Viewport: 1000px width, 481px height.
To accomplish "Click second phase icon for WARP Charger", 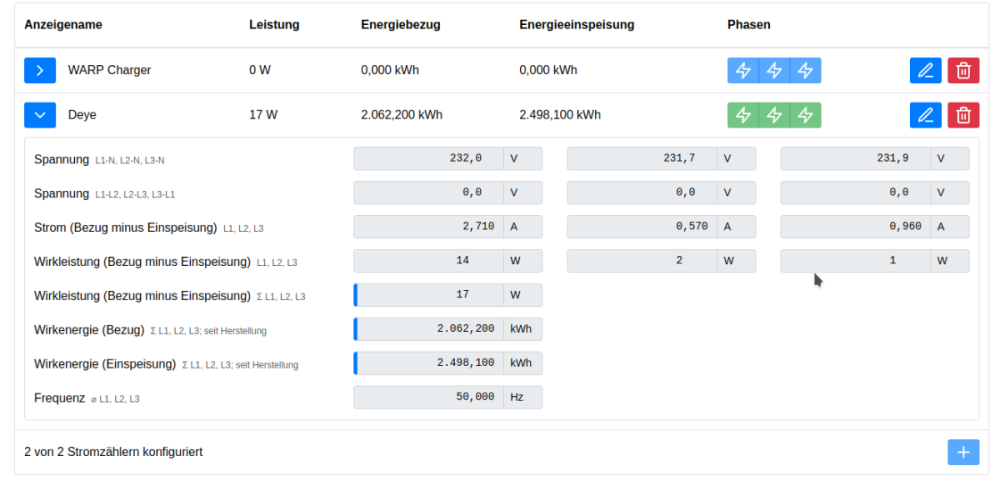I will pos(774,70).
